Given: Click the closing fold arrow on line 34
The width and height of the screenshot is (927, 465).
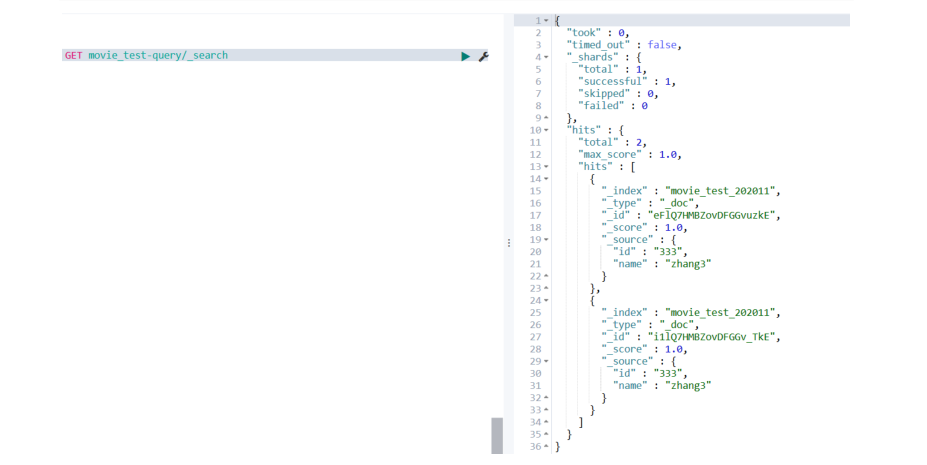Looking at the screenshot, I should 546,422.
